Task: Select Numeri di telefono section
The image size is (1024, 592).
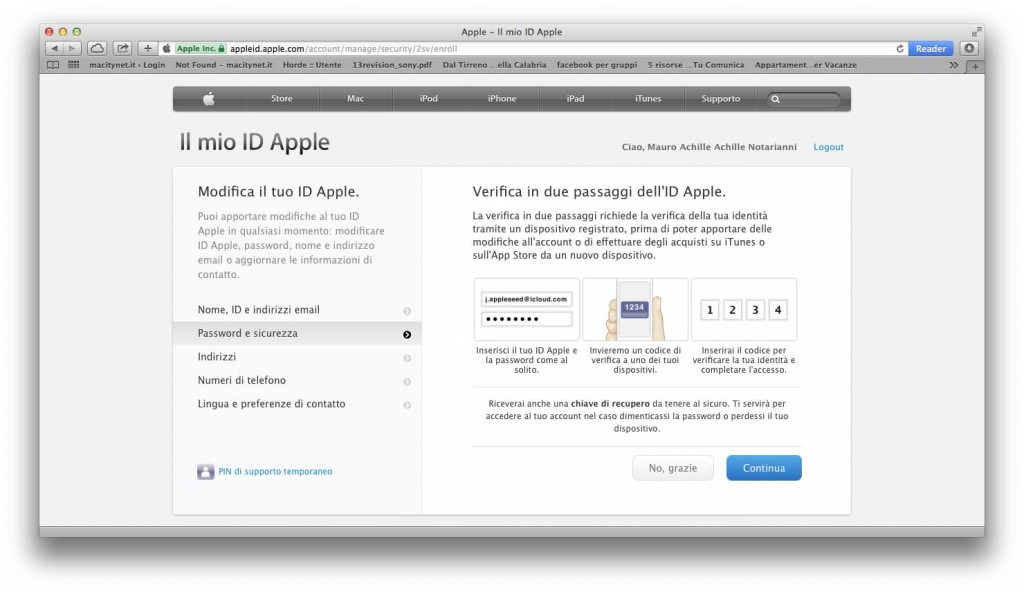Action: tap(297, 380)
